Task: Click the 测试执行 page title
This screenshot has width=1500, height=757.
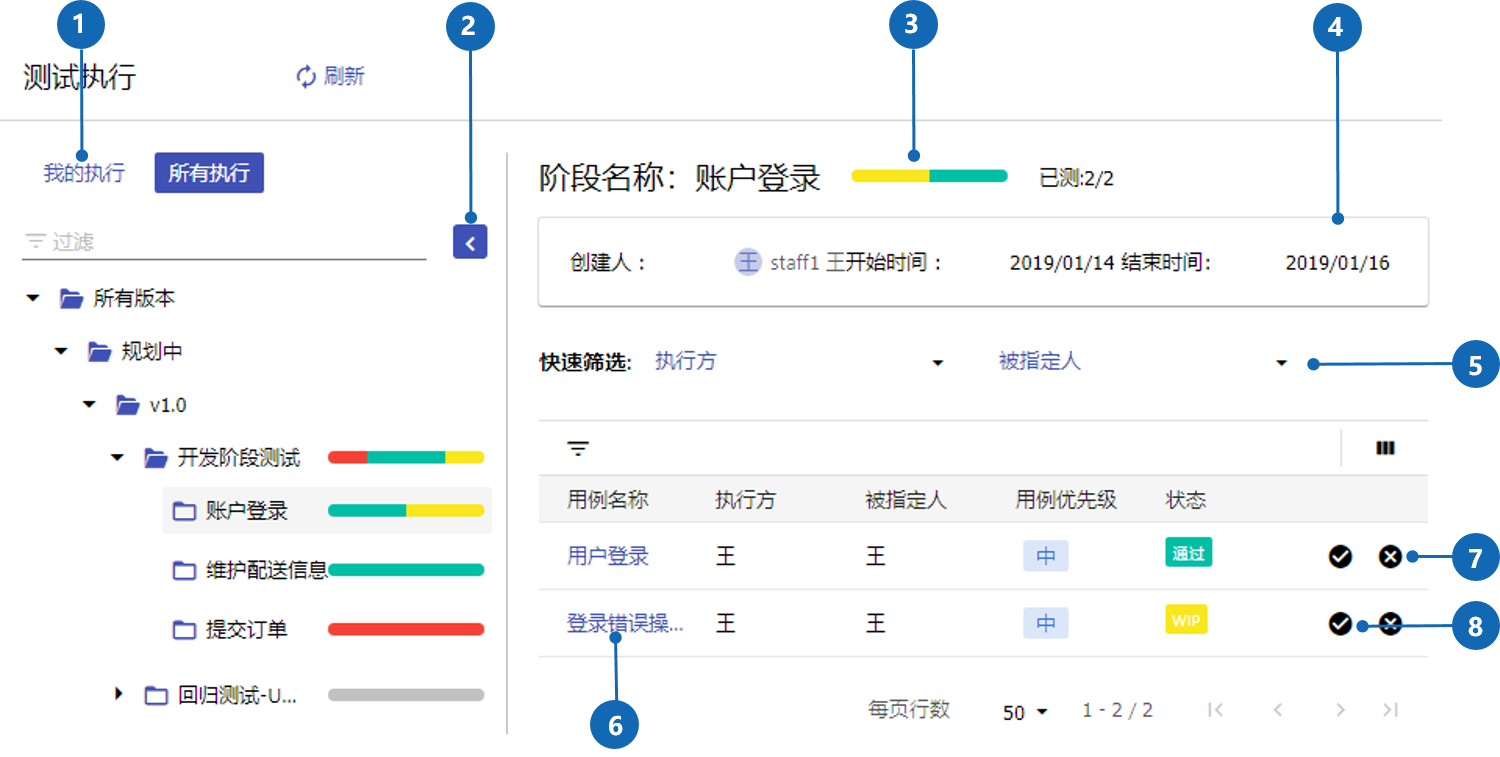Action: [x=79, y=77]
